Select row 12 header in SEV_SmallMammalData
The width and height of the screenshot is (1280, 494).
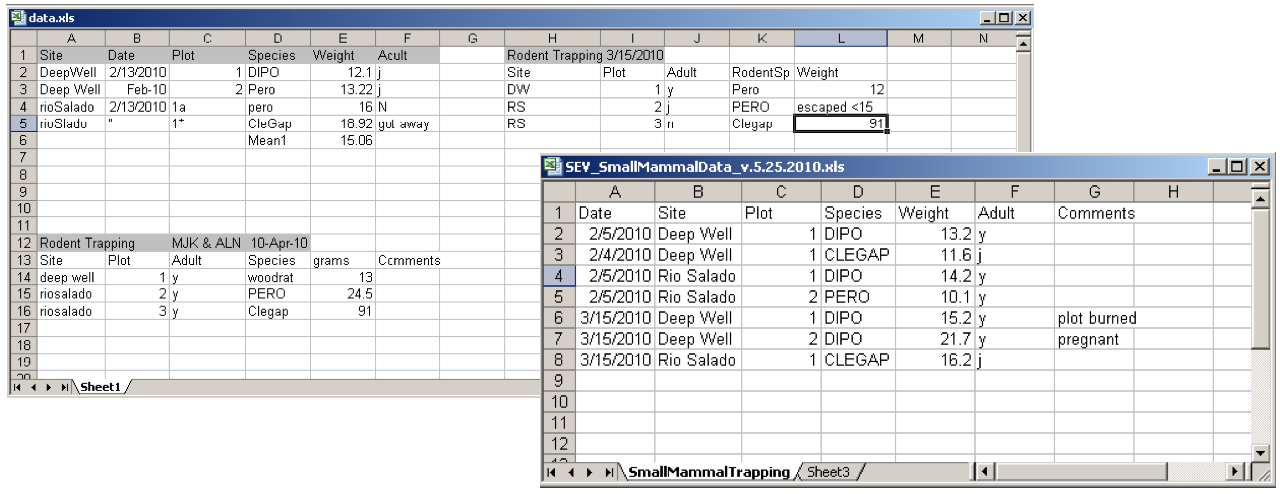click(559, 443)
